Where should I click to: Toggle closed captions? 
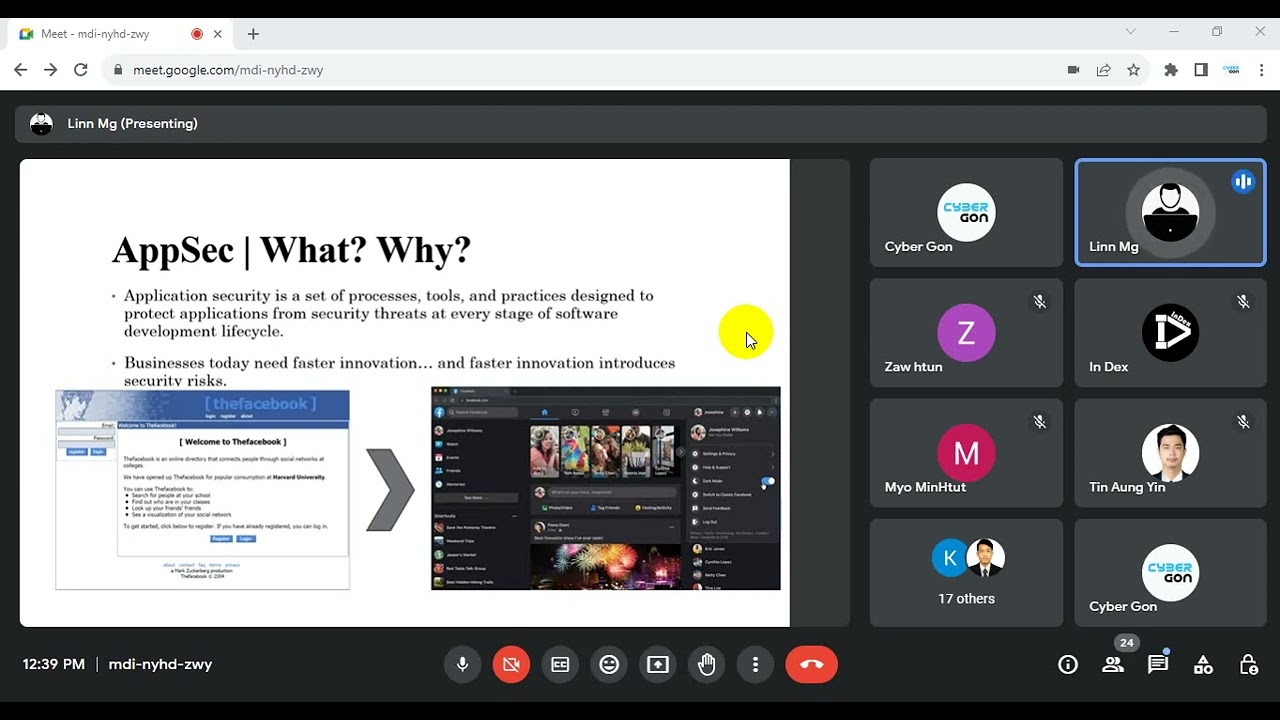[x=560, y=664]
